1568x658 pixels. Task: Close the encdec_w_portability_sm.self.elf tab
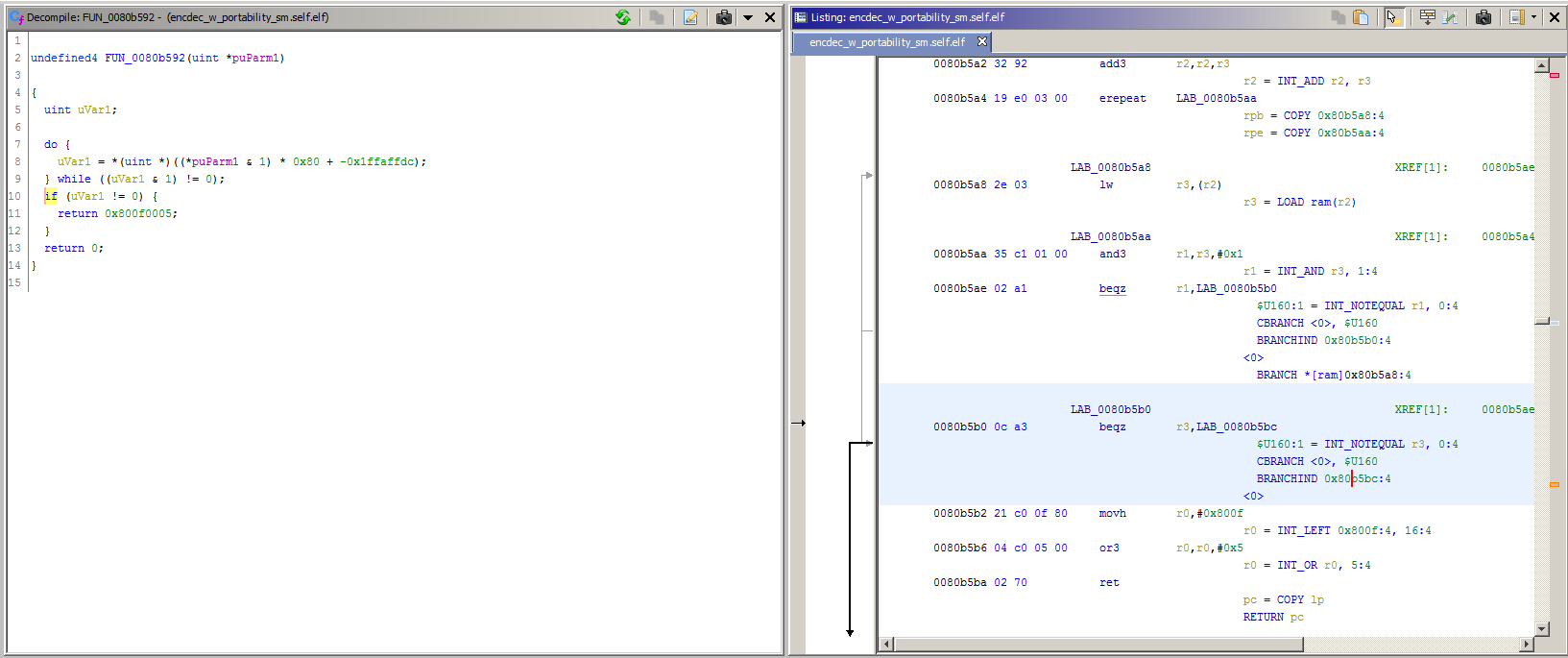click(982, 41)
